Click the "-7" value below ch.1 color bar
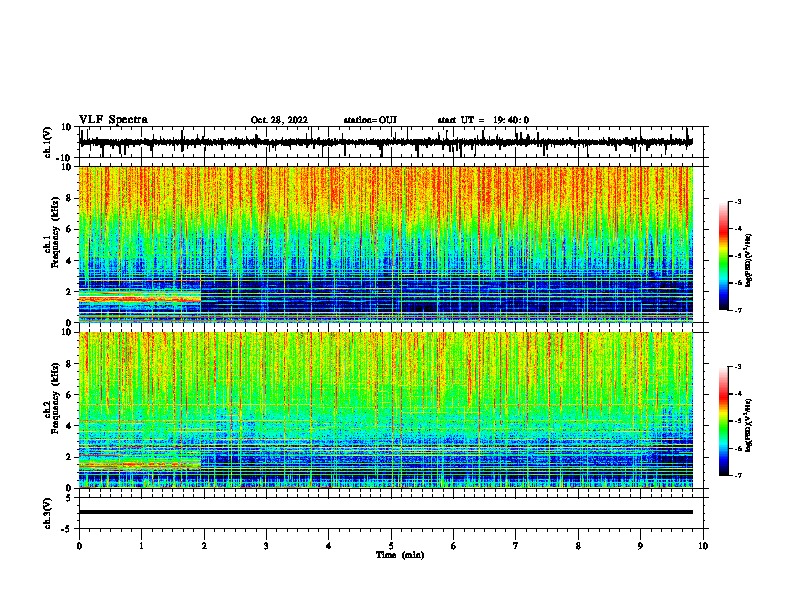792x612 pixels. (x=737, y=310)
